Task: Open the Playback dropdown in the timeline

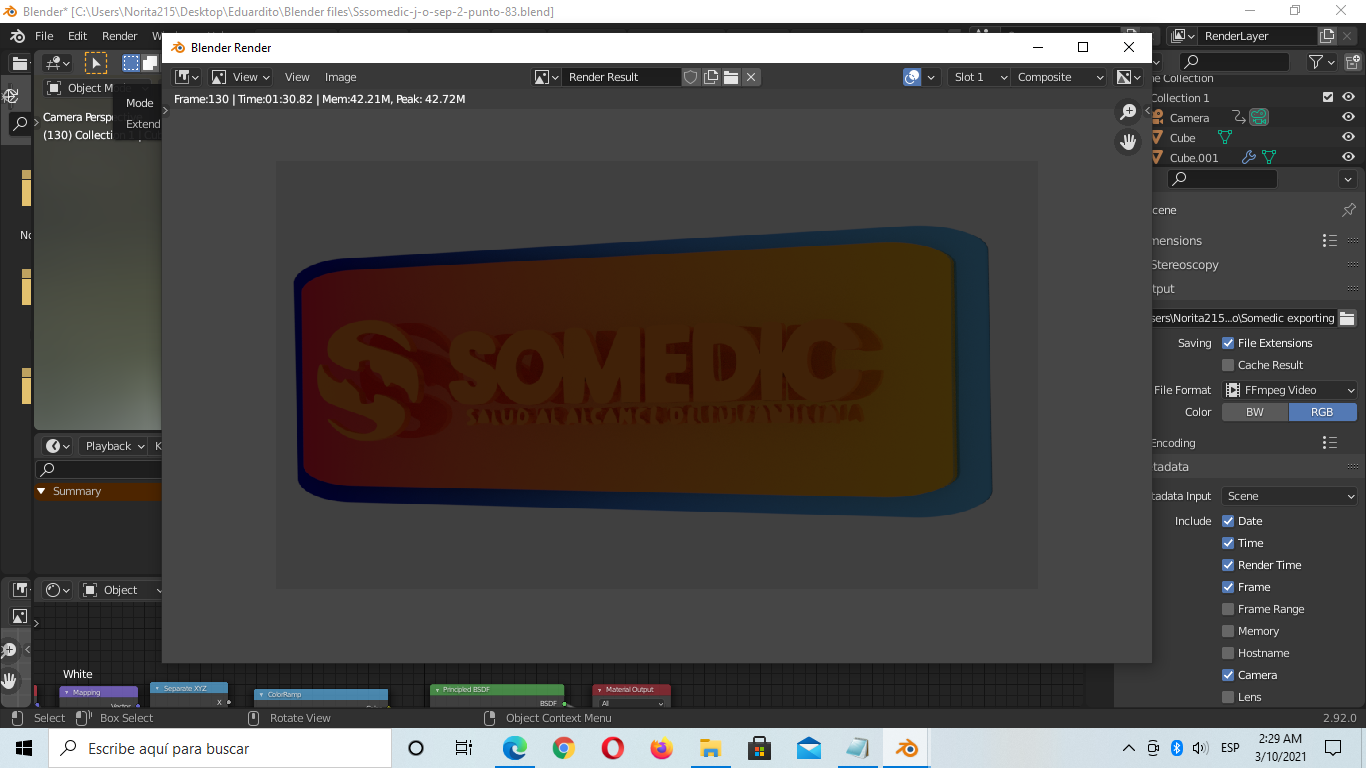Action: click(115, 446)
